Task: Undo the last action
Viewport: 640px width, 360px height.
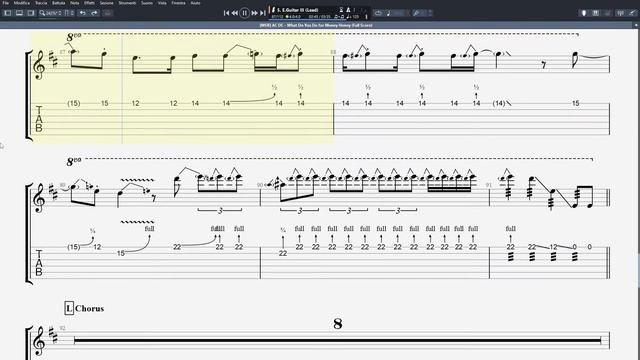Action: [83, 13]
